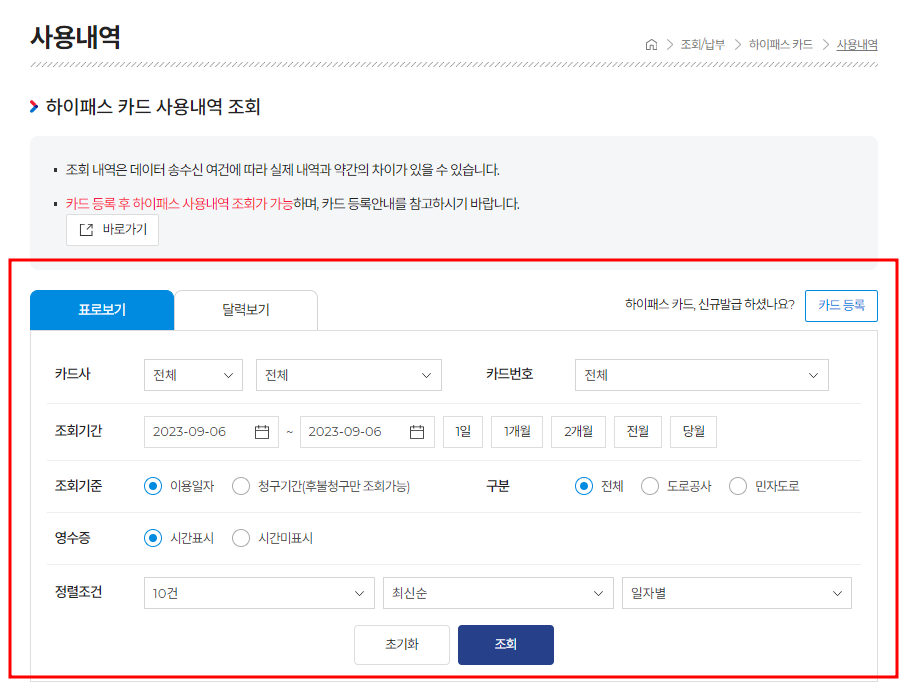The image size is (911, 683).
Task: Select 도로공사 under 구분
Action: click(x=650, y=485)
